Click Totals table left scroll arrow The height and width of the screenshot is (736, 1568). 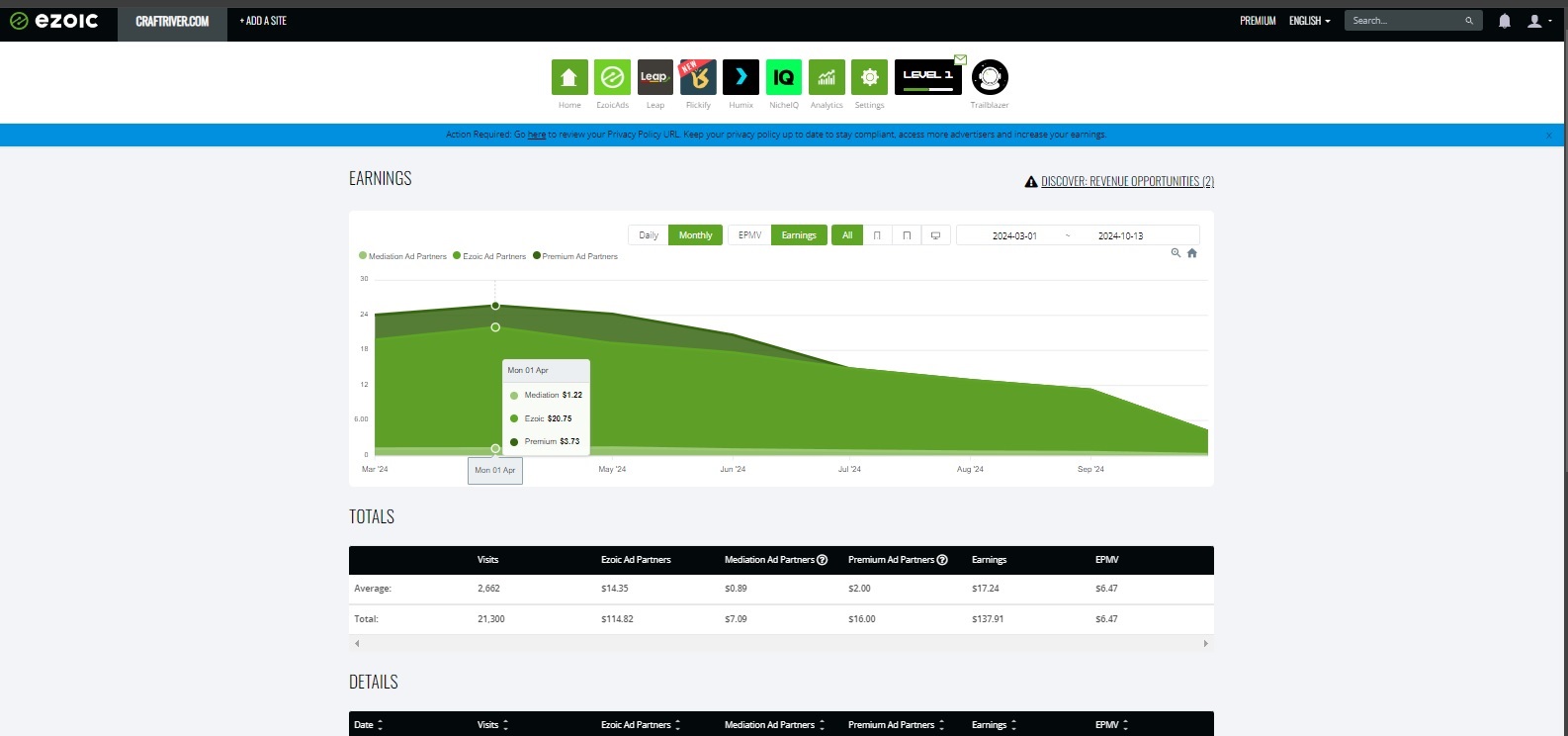point(357,644)
